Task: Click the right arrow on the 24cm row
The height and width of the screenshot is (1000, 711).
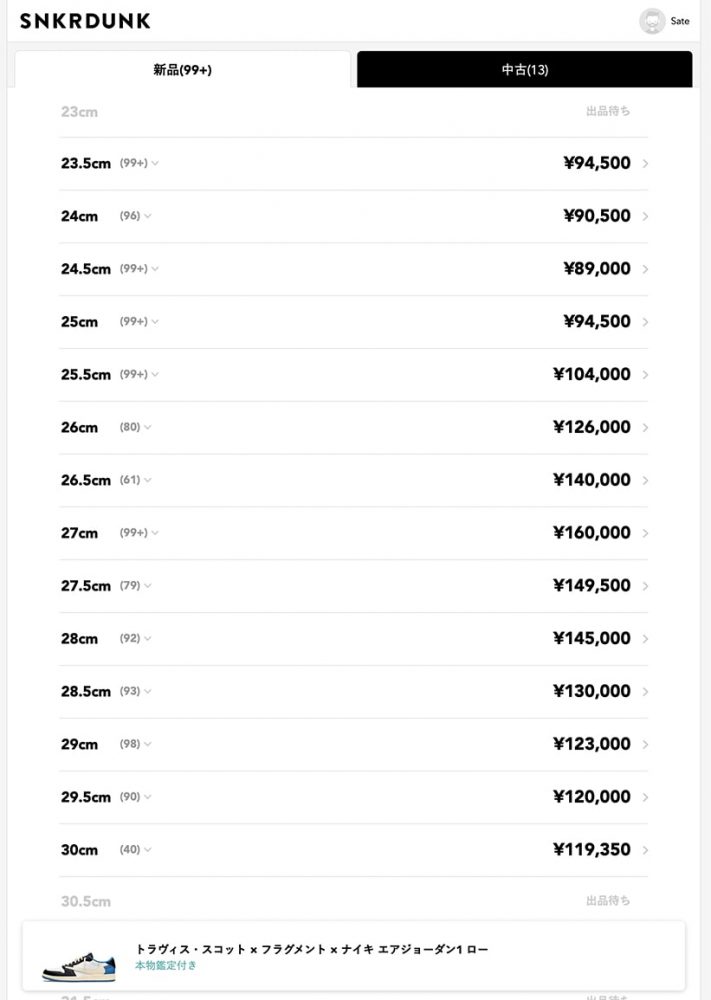Action: (645, 217)
